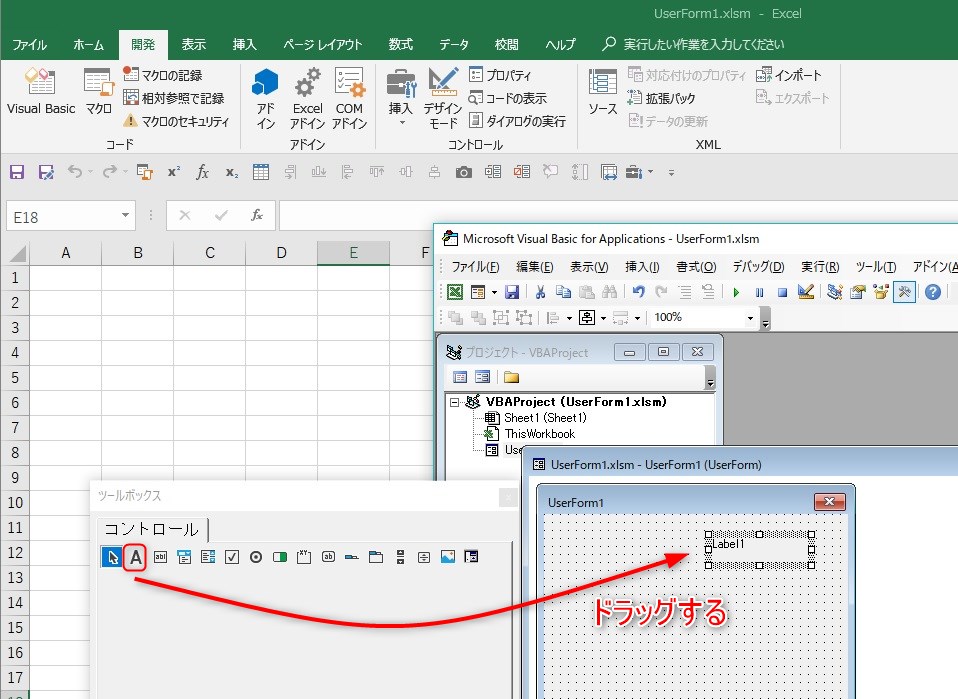The height and width of the screenshot is (699, 958).
Task: Toggle Design Mode in the VBA toolbar
Action: pos(806,292)
